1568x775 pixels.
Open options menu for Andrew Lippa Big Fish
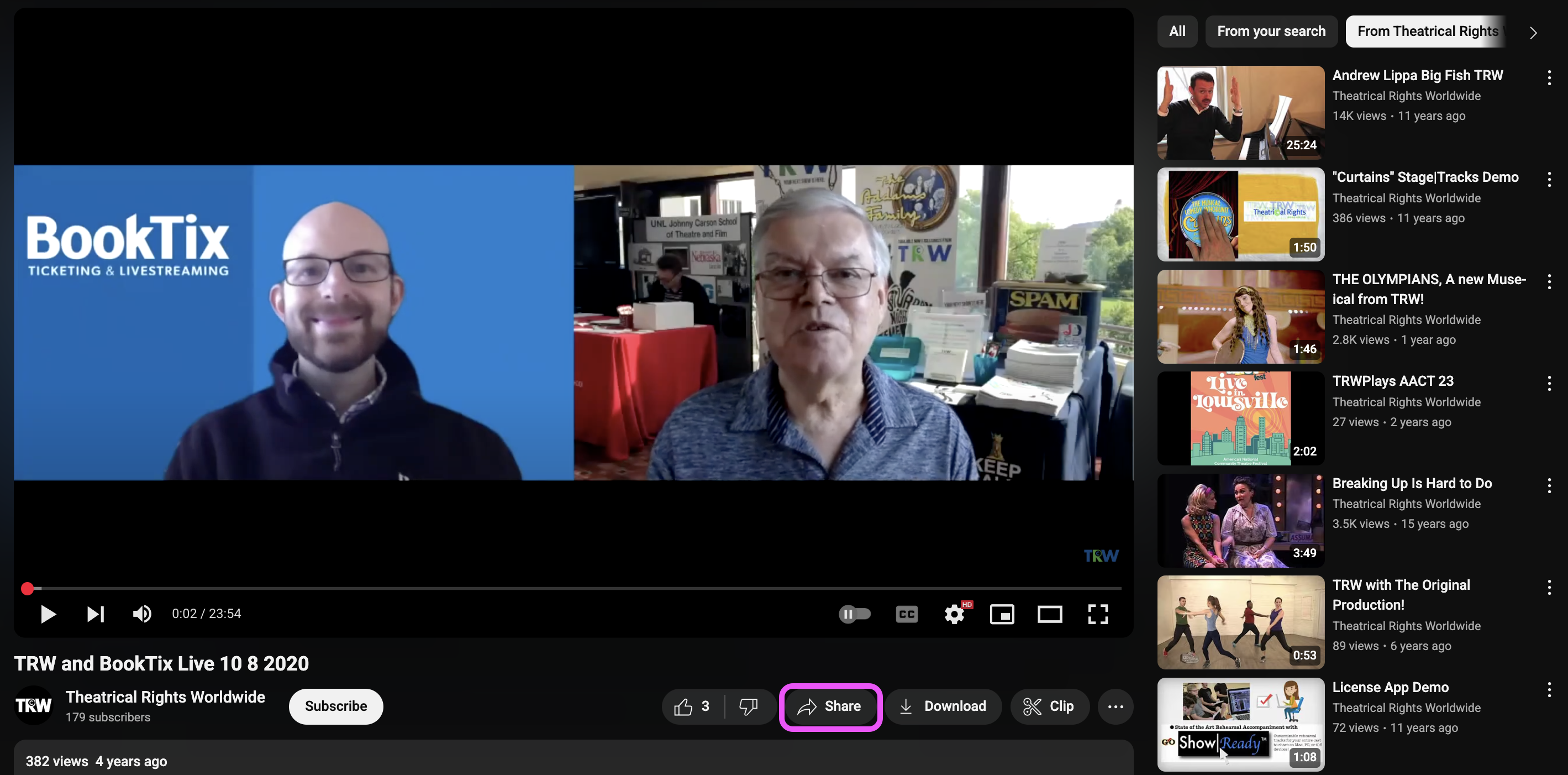pos(1549,77)
